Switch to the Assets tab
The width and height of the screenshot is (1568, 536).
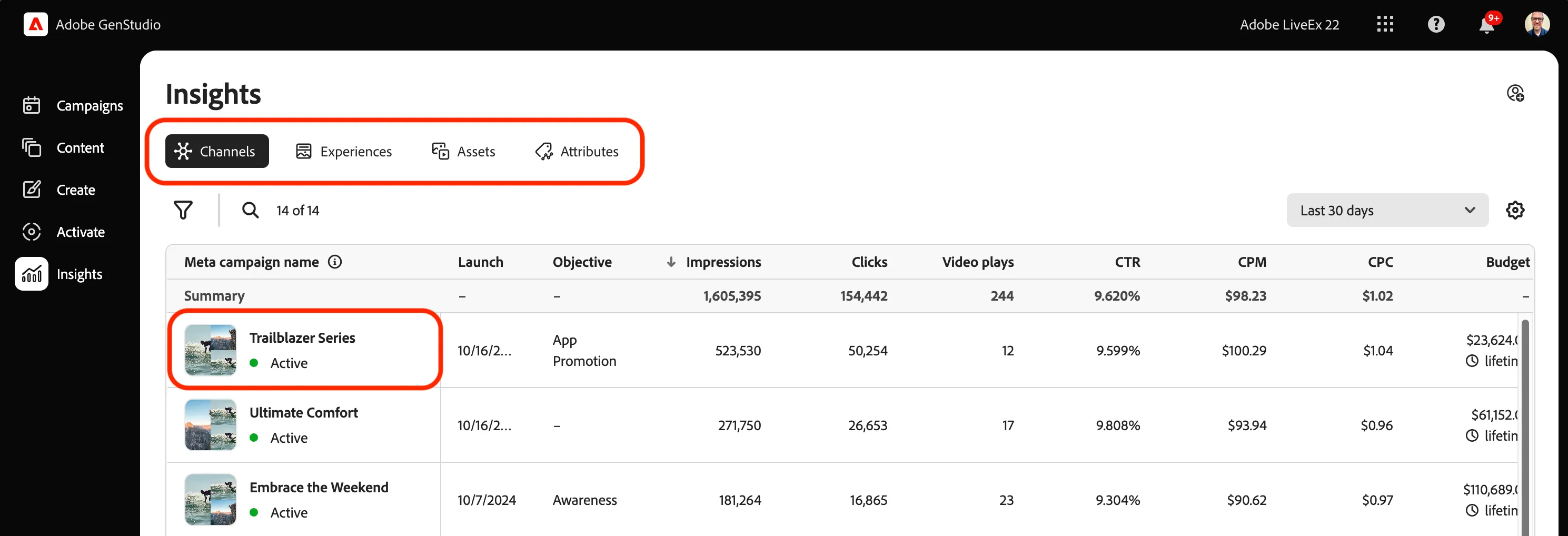pos(463,151)
